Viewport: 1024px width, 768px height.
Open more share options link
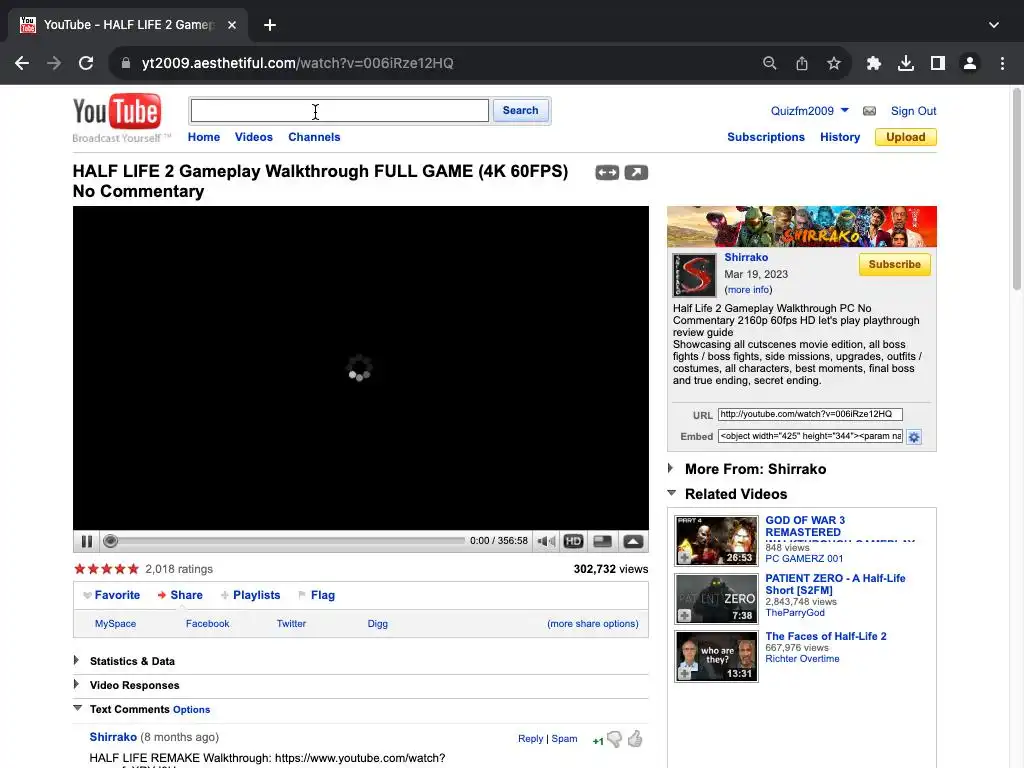[593, 624]
